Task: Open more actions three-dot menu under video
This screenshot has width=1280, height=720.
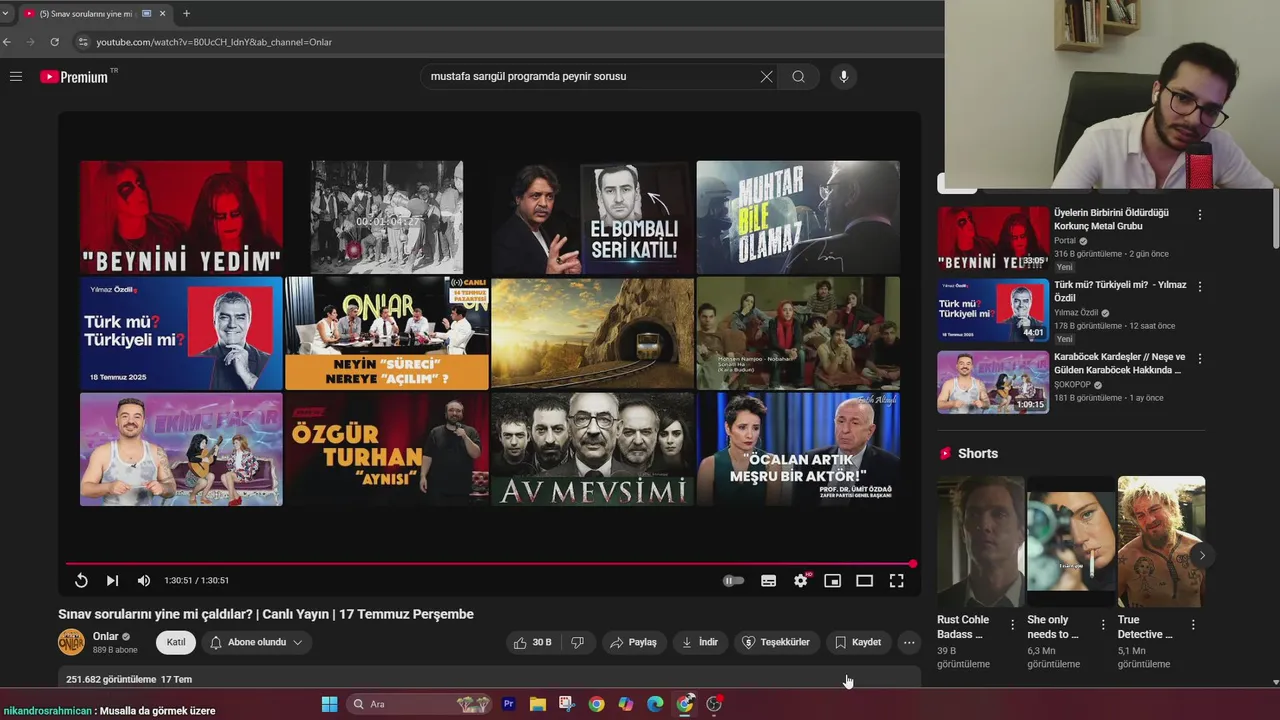Action: (908, 642)
